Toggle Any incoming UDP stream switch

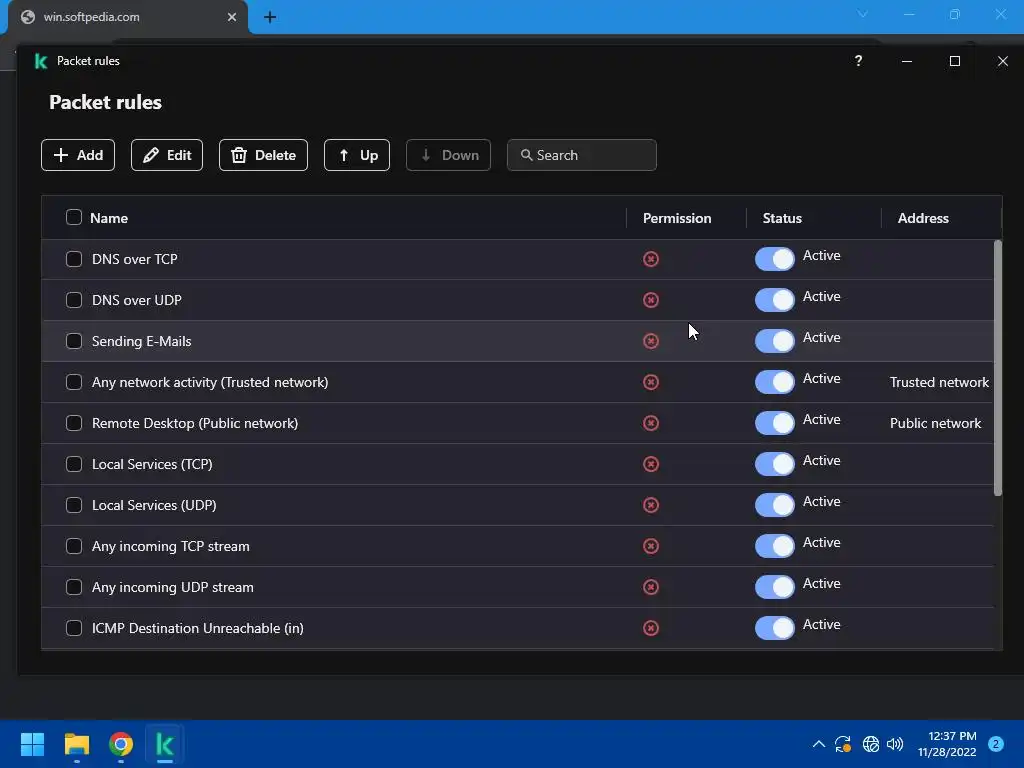coord(775,587)
